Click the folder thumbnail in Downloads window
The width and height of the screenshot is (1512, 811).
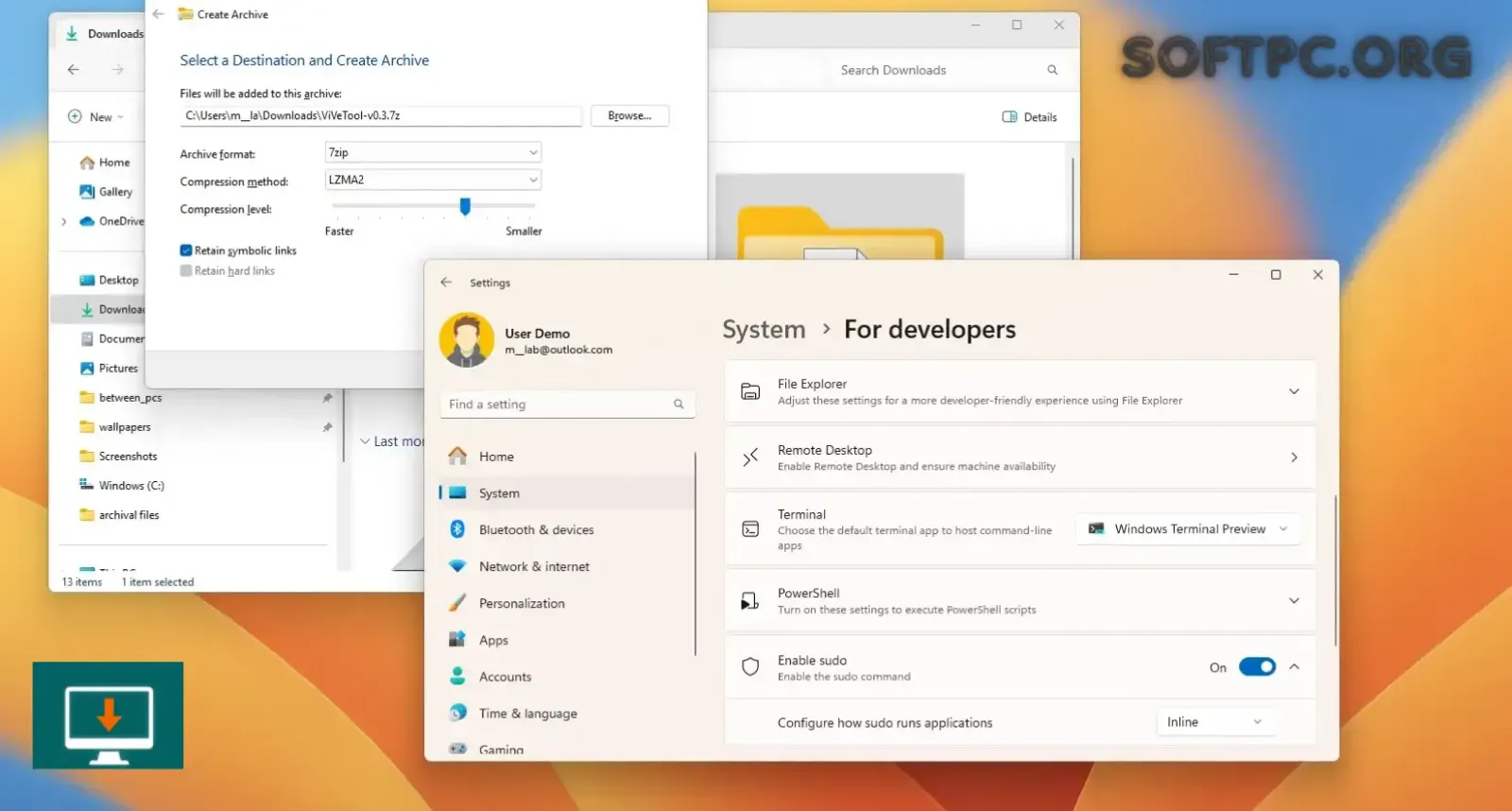tap(840, 216)
